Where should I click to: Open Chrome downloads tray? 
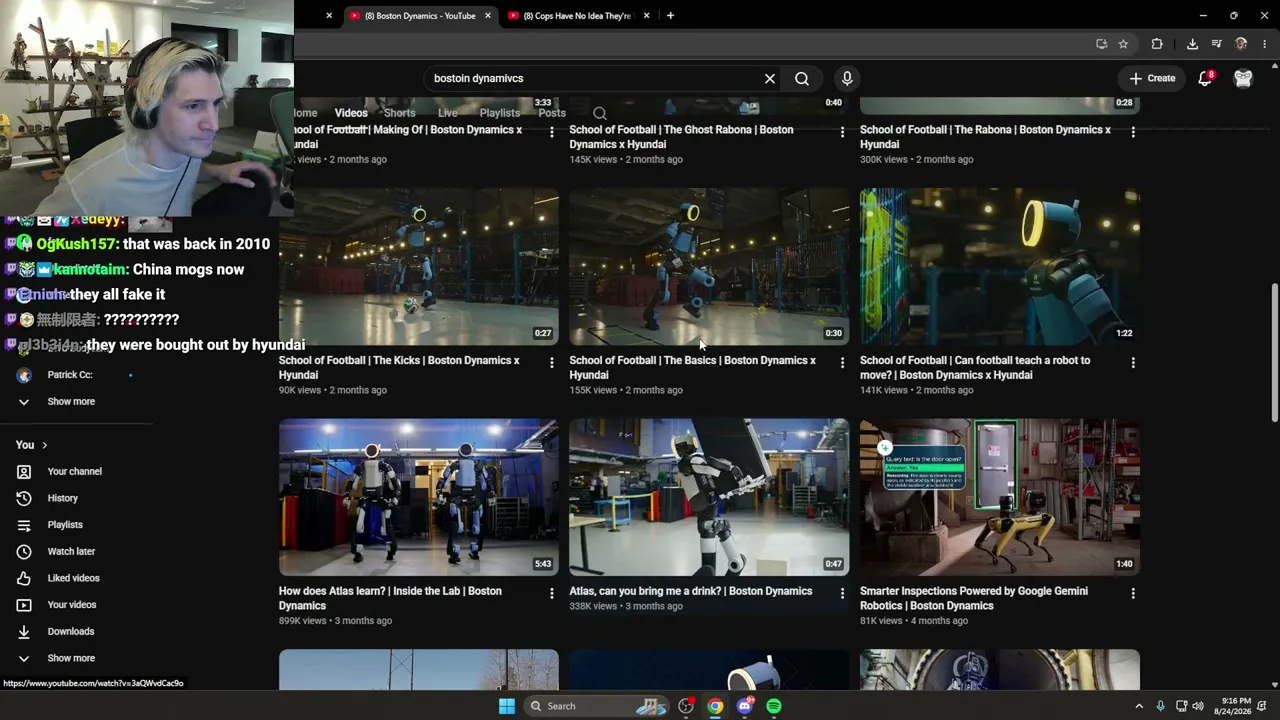click(1192, 44)
